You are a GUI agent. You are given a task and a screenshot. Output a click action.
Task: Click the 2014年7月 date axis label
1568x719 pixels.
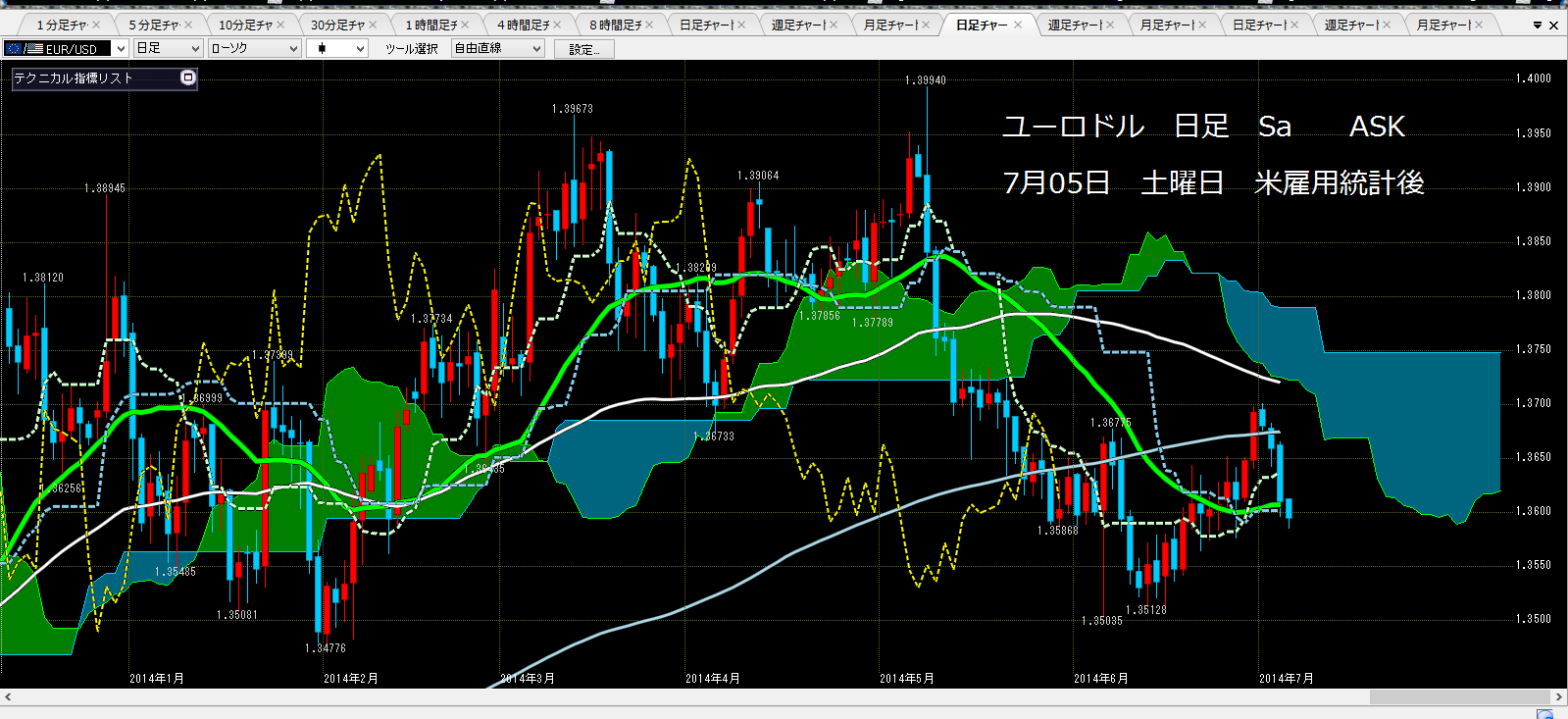[x=1287, y=679]
